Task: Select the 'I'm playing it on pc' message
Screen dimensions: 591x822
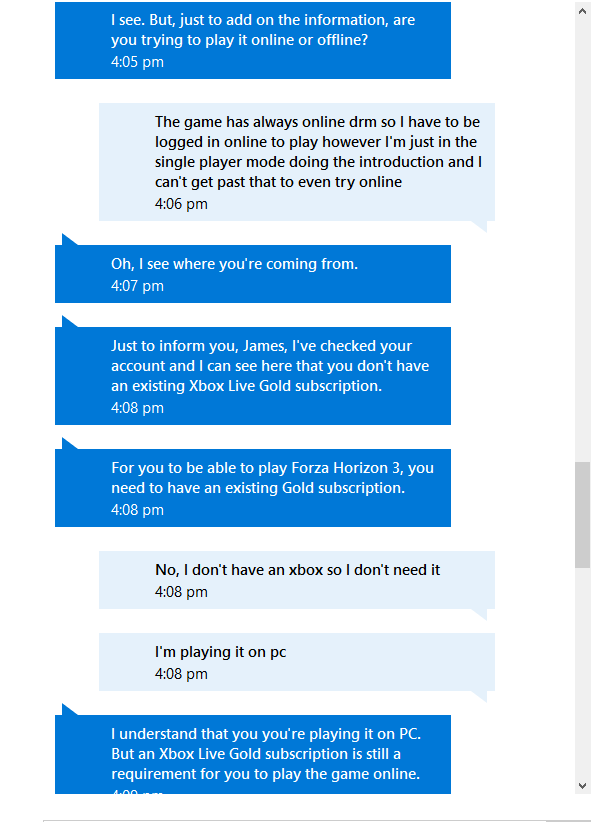Action: click(297, 662)
